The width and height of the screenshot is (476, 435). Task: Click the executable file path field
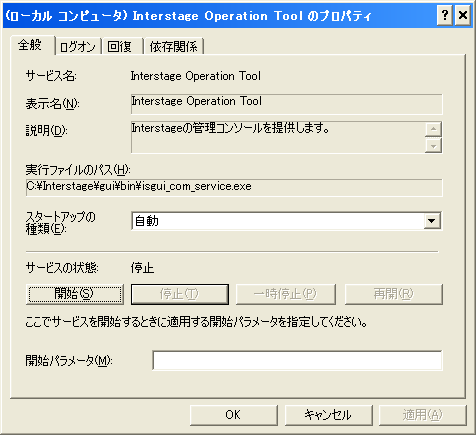coord(234,188)
